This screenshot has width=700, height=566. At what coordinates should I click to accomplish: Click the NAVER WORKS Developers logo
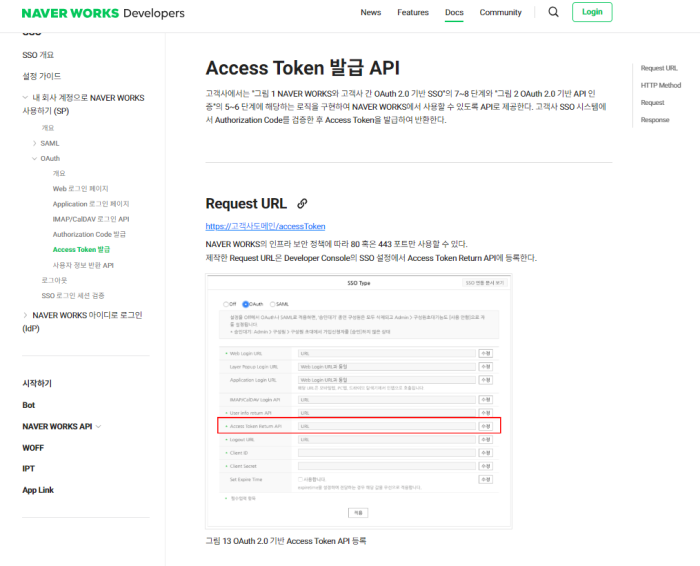click(103, 13)
